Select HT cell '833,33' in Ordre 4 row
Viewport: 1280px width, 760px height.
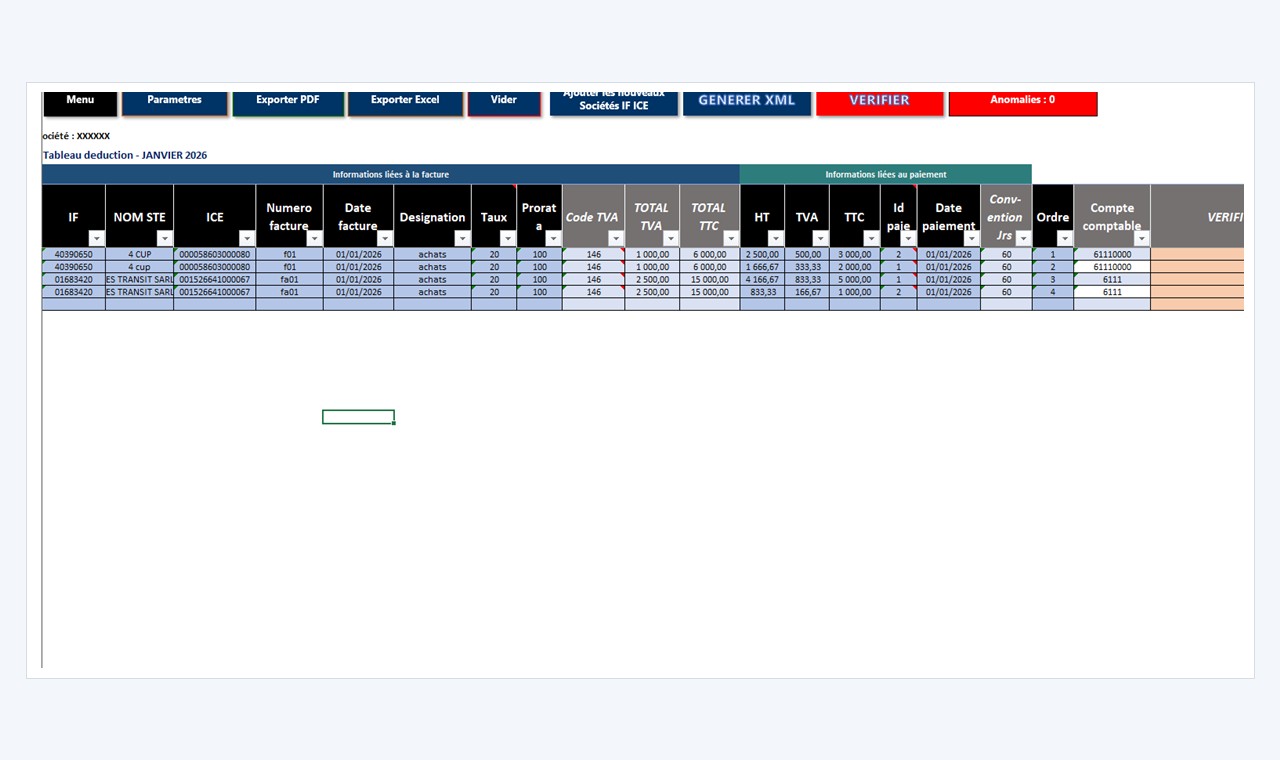(x=762, y=292)
